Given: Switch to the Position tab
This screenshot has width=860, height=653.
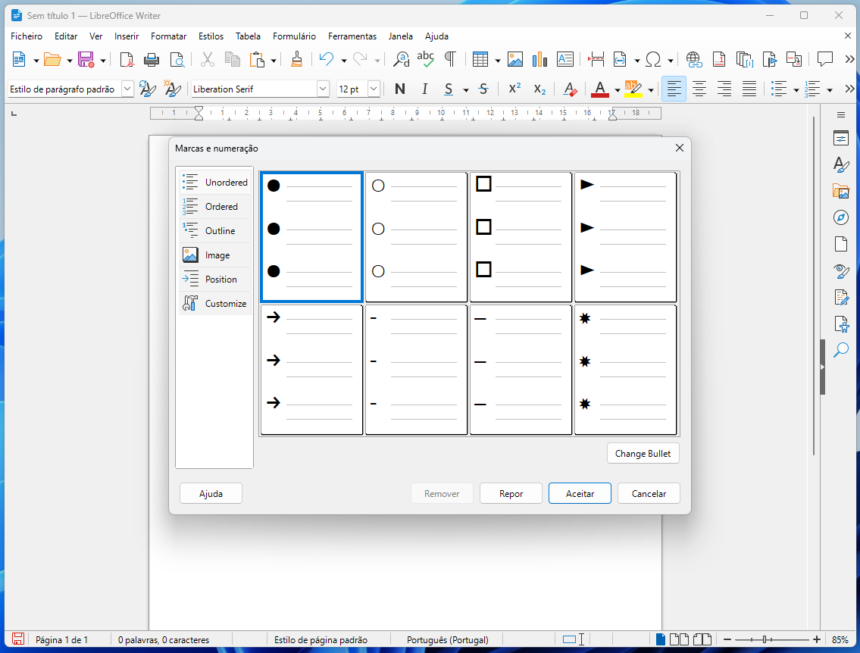Looking at the screenshot, I should click(215, 279).
